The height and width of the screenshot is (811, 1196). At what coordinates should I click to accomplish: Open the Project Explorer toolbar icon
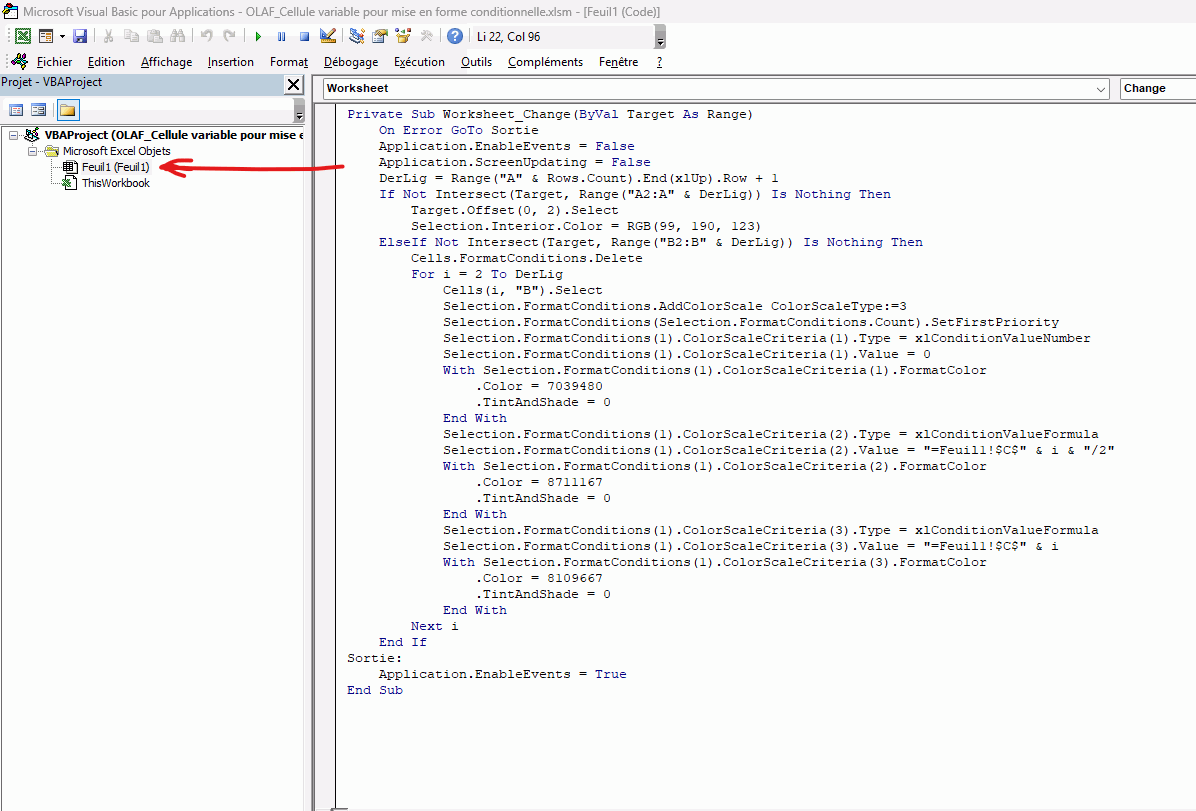coord(357,36)
